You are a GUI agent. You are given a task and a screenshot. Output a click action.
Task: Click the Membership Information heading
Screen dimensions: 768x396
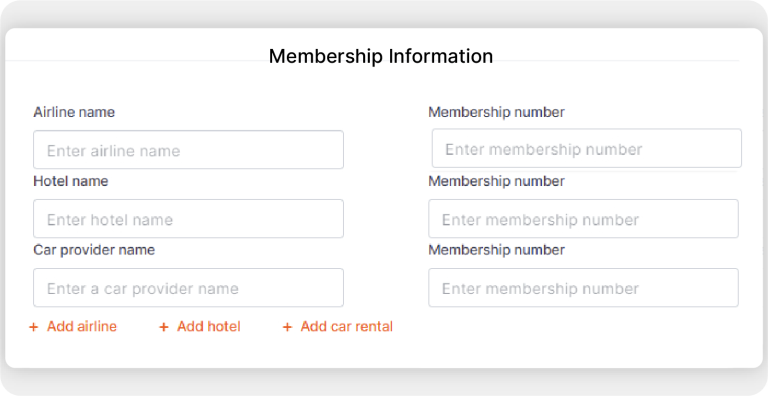point(381,56)
